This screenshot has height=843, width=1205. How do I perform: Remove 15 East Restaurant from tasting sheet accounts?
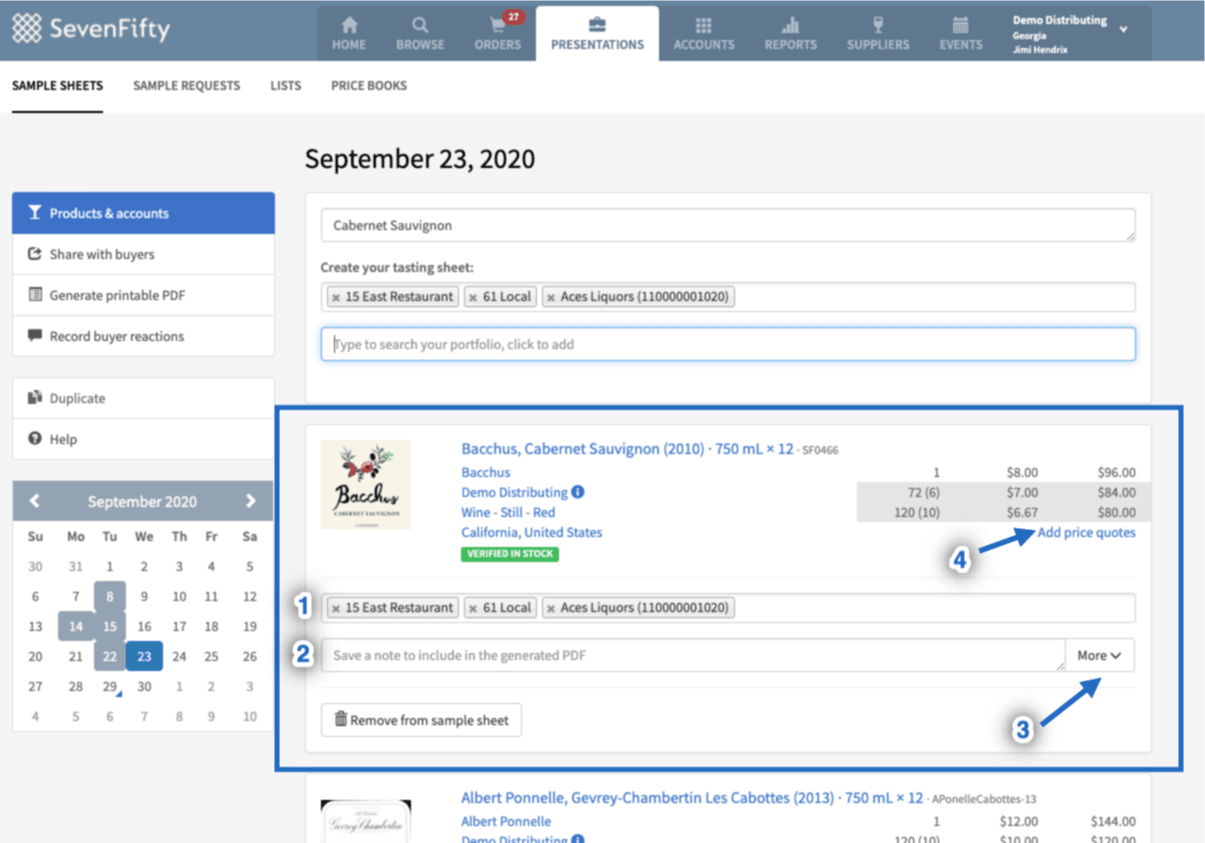pyautogui.click(x=336, y=297)
